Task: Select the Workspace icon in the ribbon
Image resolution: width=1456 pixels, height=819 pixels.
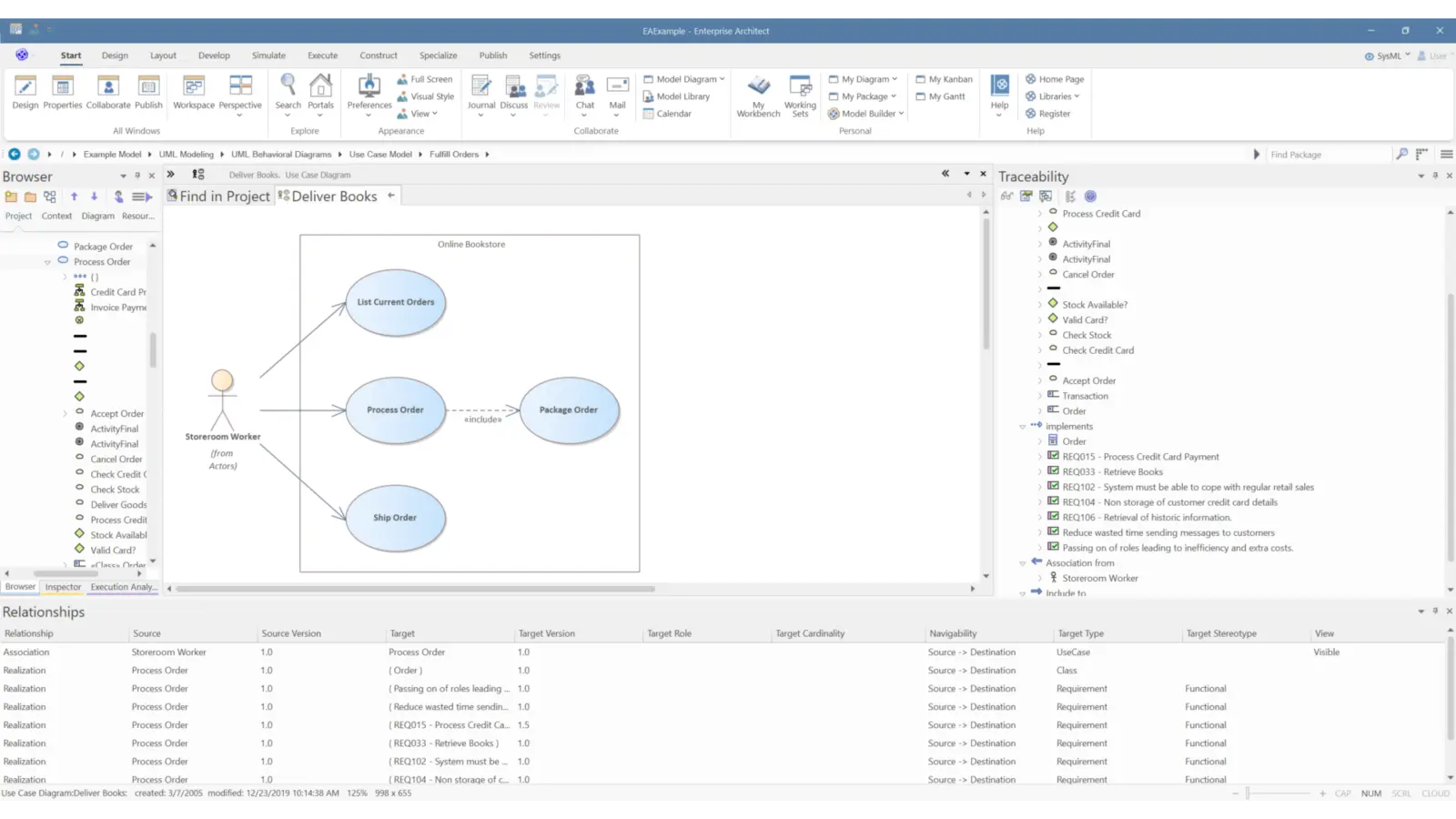Action: point(193,91)
